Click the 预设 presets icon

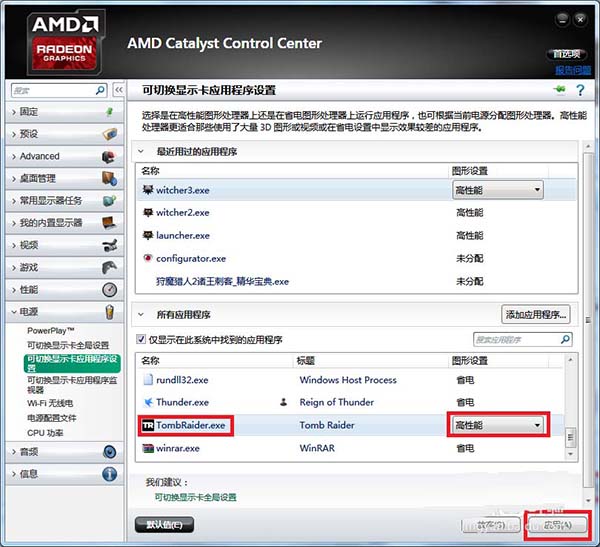[110, 134]
